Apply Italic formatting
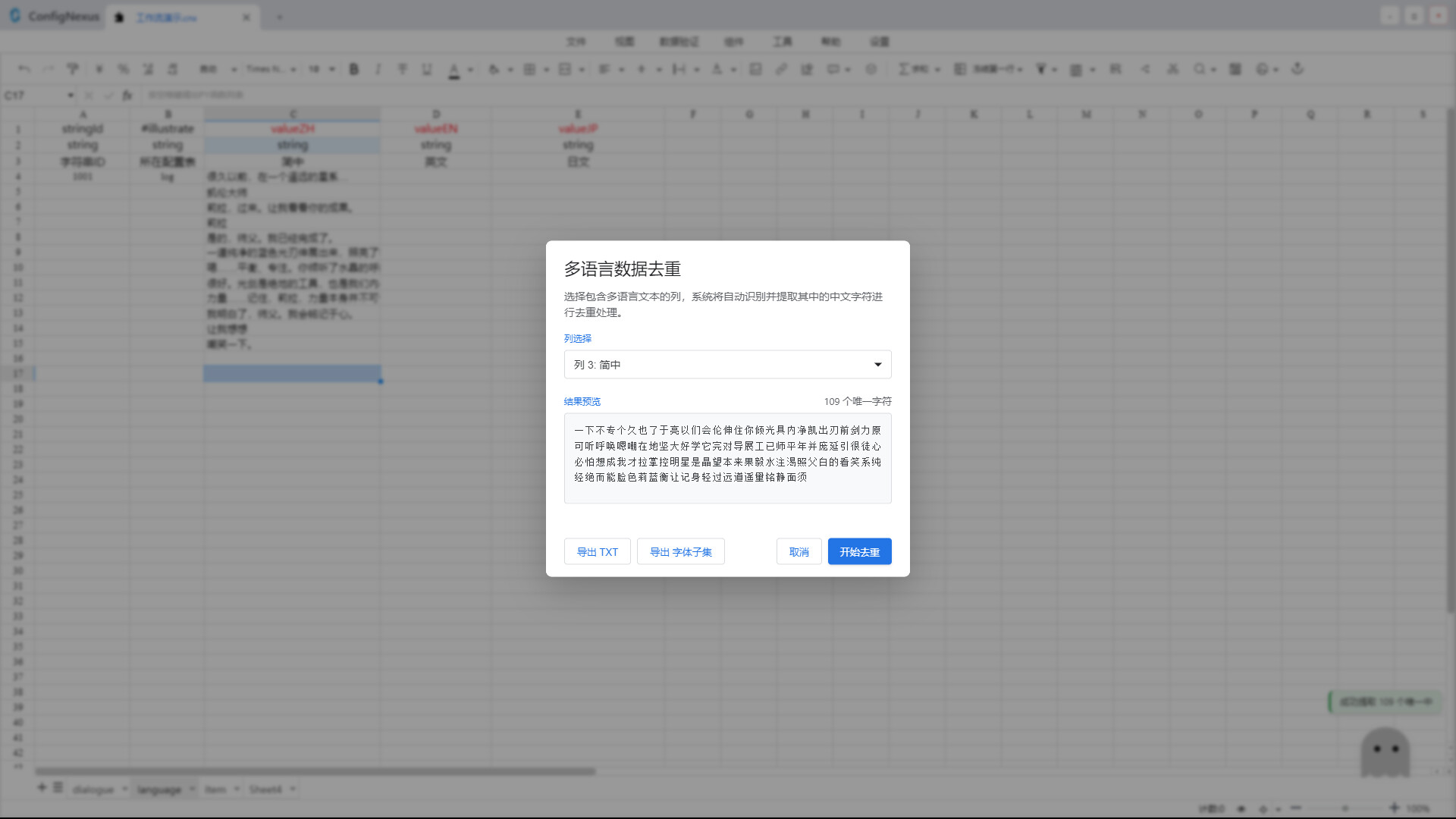The height and width of the screenshot is (819, 1456). 378,68
